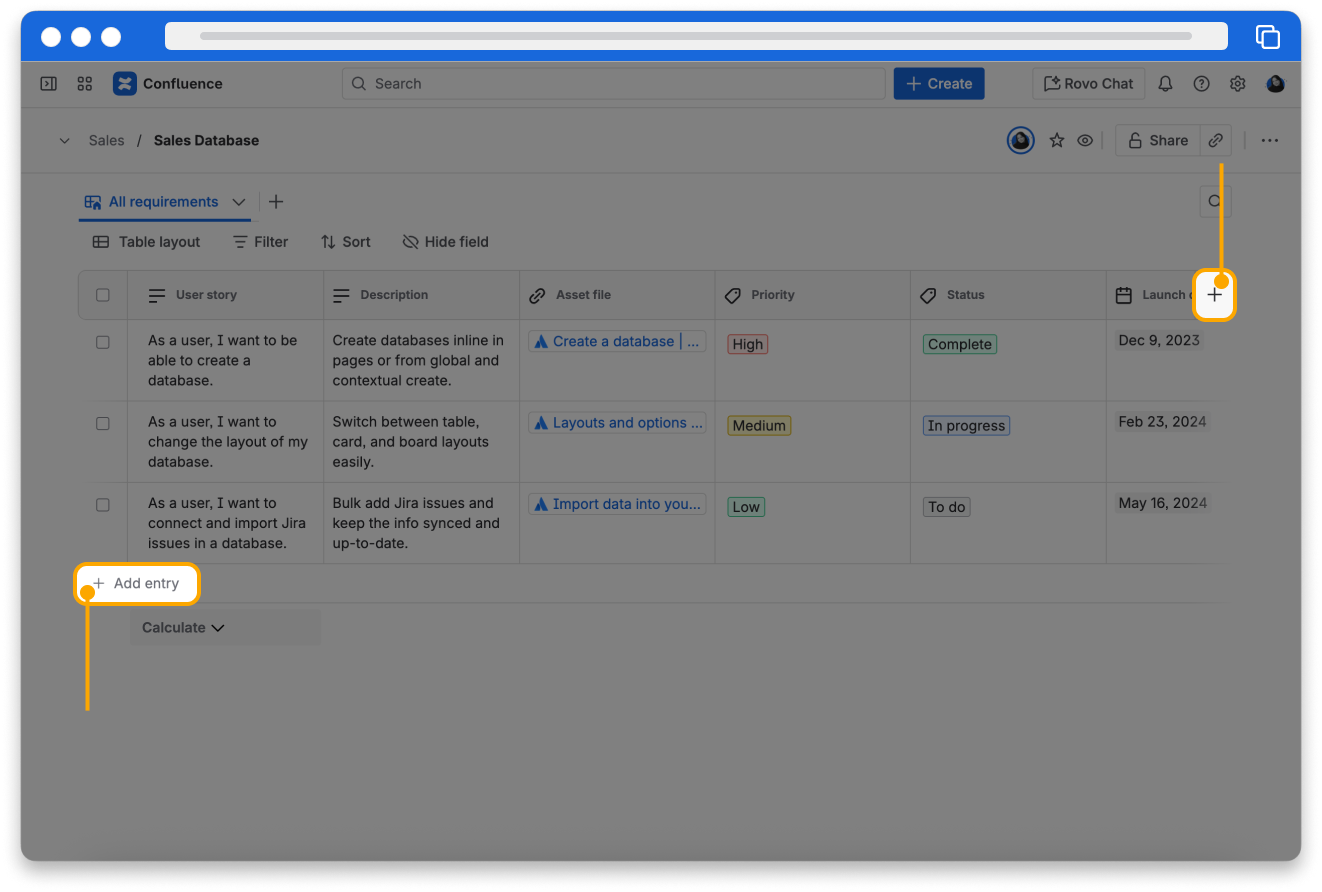The image size is (1322, 892).
Task: Open the All requirements view dropdown arrow
Action: point(239,202)
